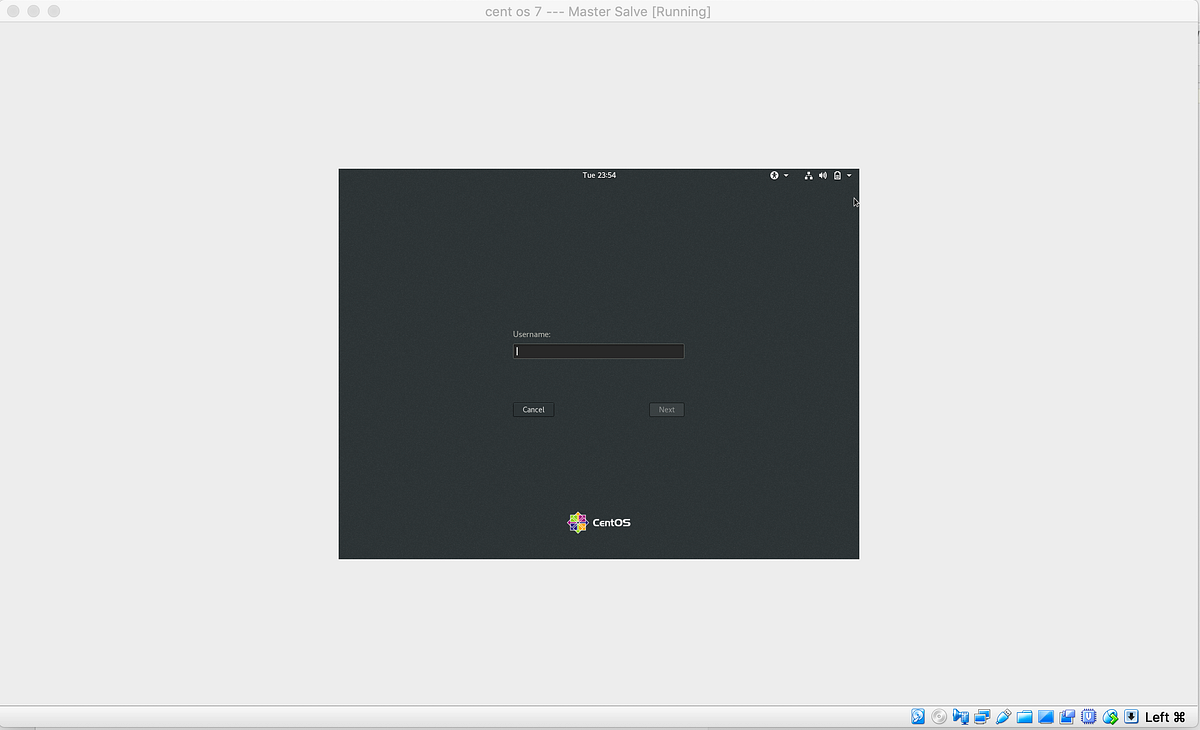
Task: Click the VirtualBox hard disk activity icon
Action: [x=917, y=716]
